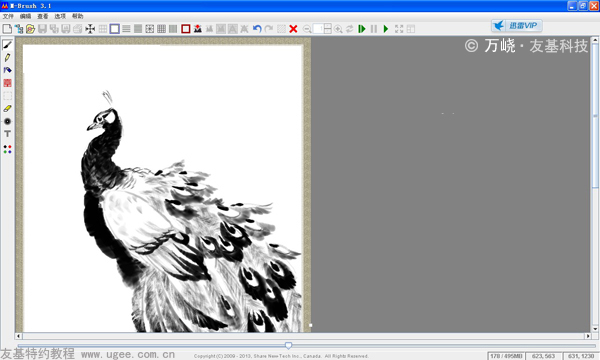The width and height of the screenshot is (600, 360).
Task: Click the status bar value 623, 563
Action: coord(543,356)
